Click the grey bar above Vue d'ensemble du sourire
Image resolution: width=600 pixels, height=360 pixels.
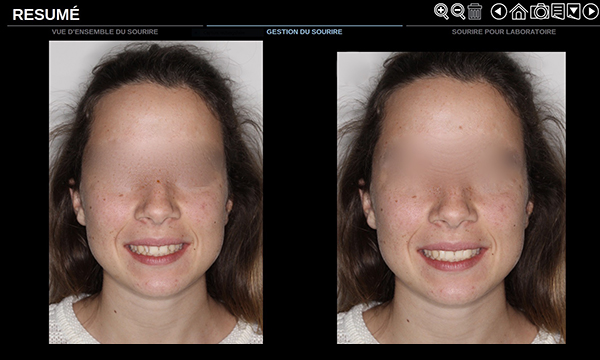tap(105, 26)
